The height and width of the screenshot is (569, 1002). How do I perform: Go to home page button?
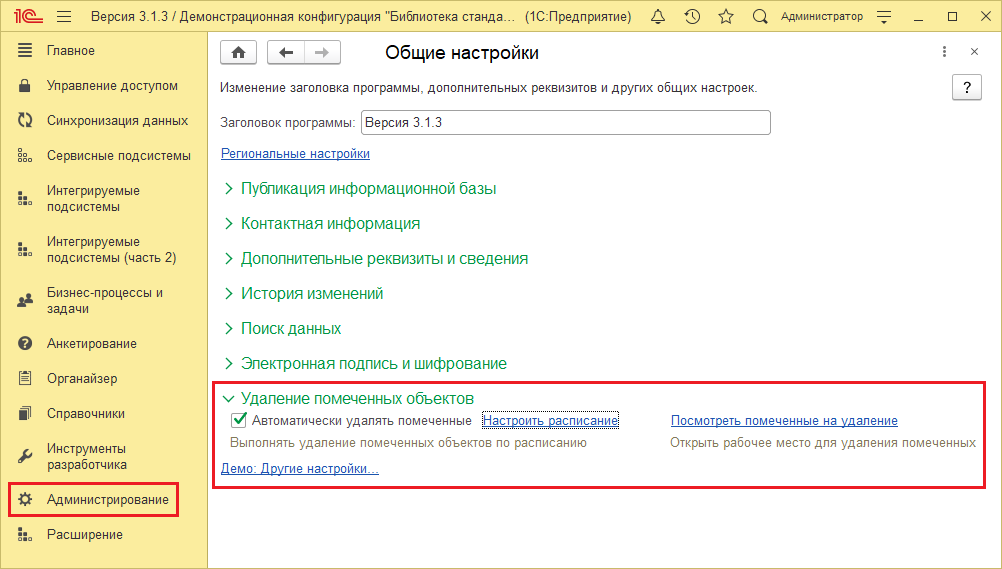[238, 52]
